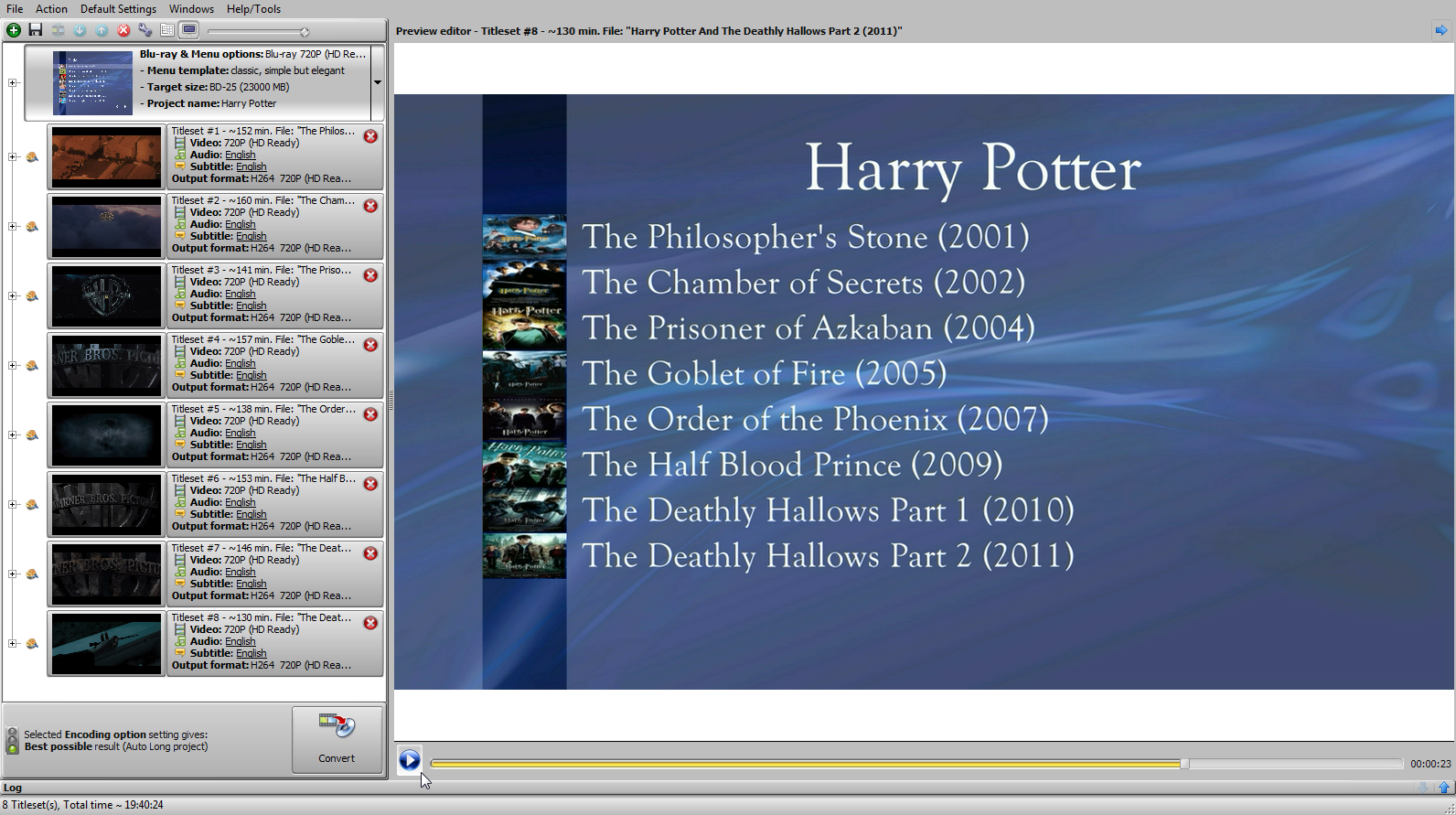Click the Video film icon in Titleset #2
Screen dimensions: 1456x815
[180, 212]
